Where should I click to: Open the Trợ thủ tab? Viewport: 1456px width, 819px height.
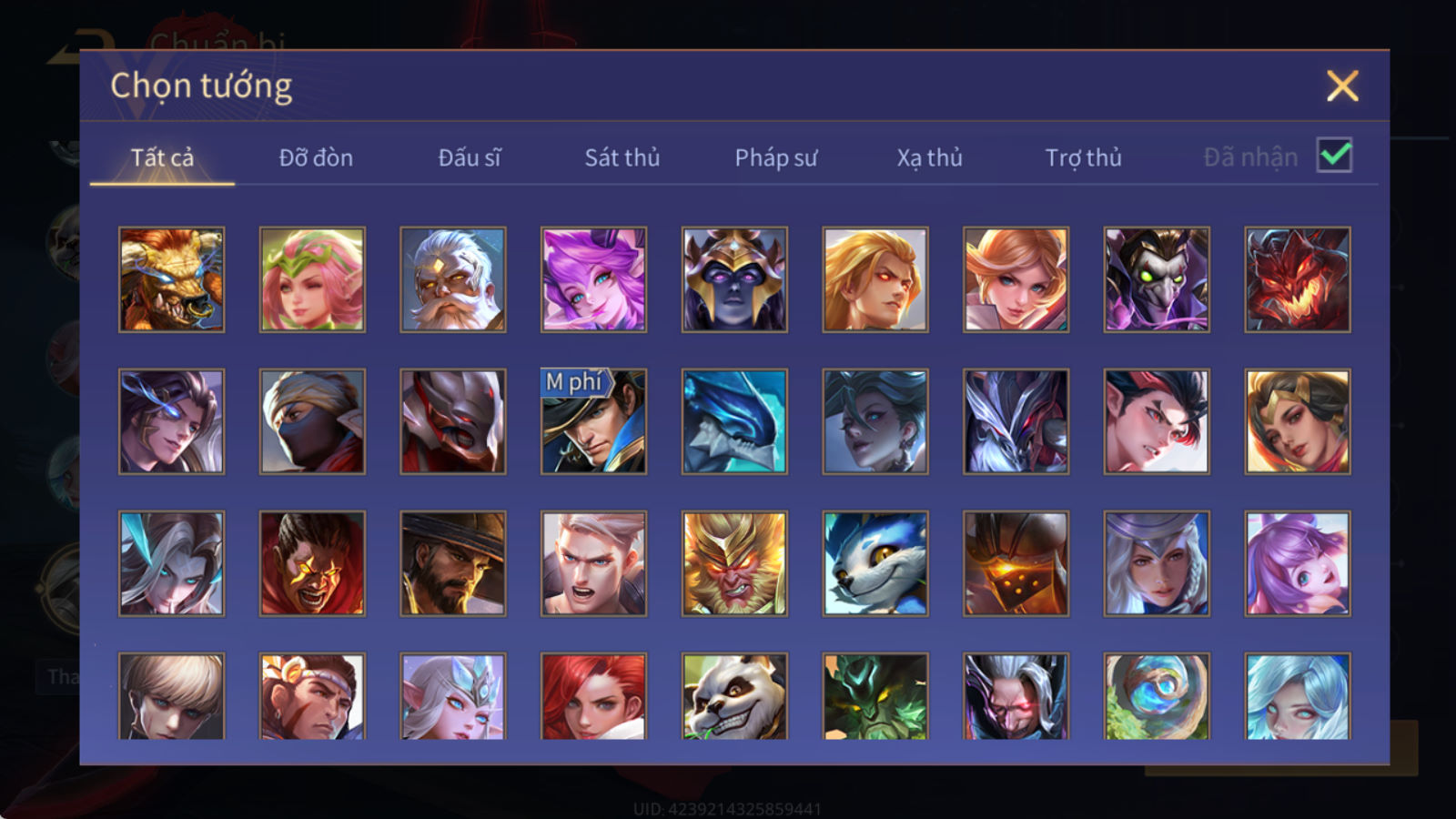pyautogui.click(x=1083, y=157)
